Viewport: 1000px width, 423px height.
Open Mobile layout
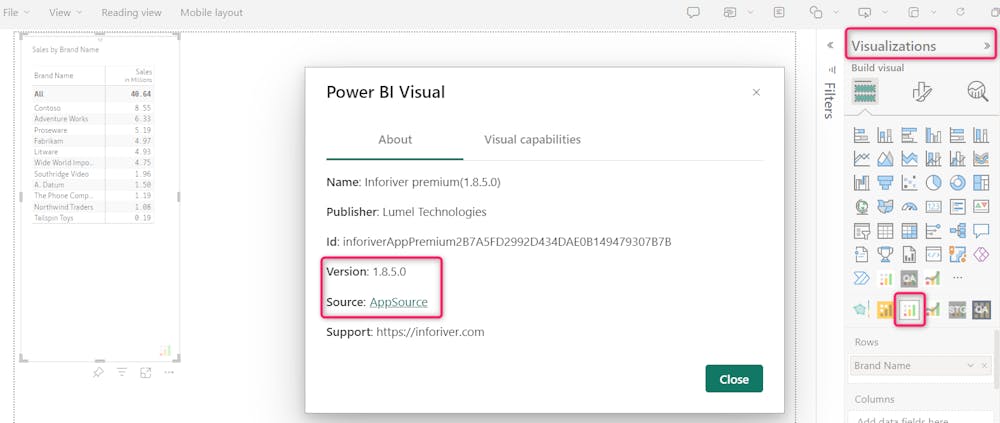tap(211, 13)
